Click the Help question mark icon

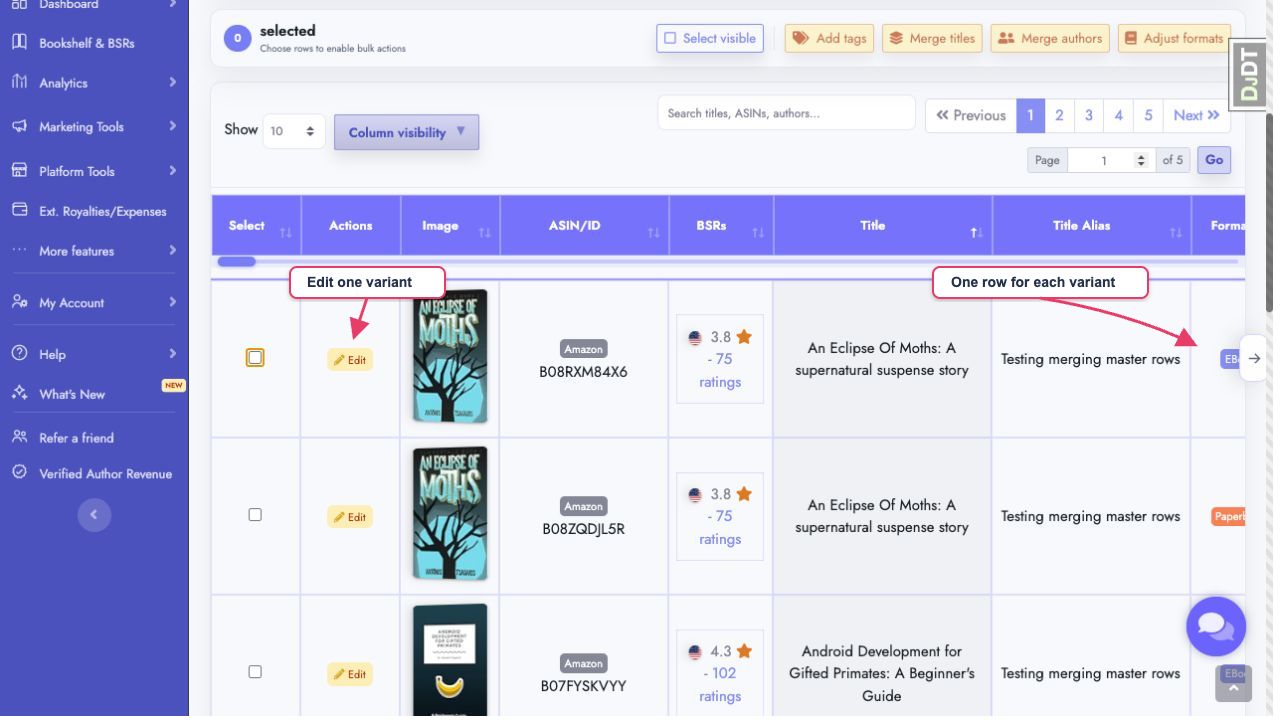click(x=19, y=353)
